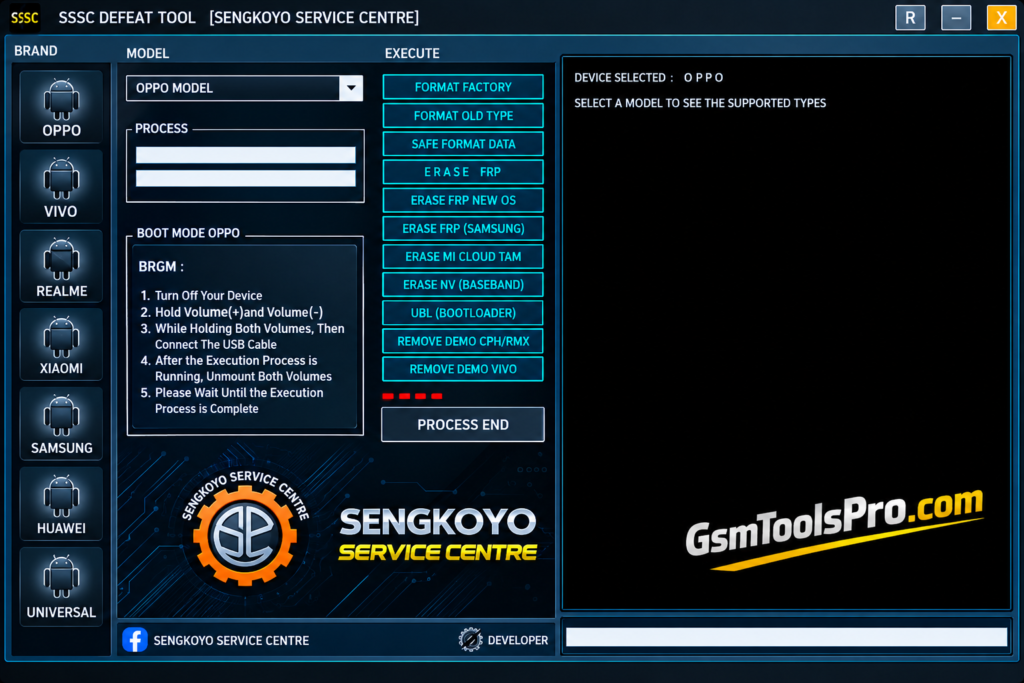Click REMOVE DEMO CPH/RMX

(463, 341)
